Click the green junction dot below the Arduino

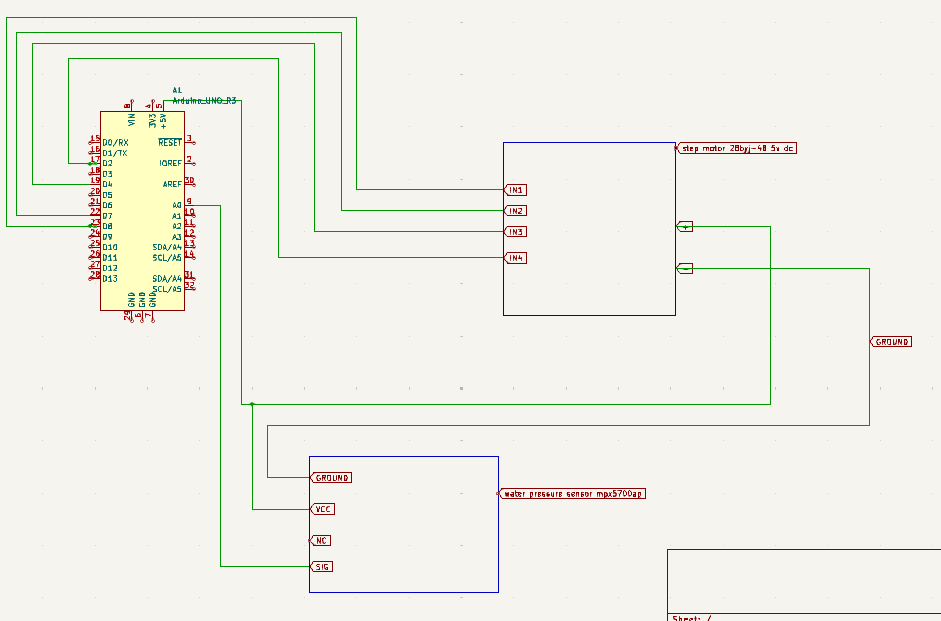[x=251, y=403]
